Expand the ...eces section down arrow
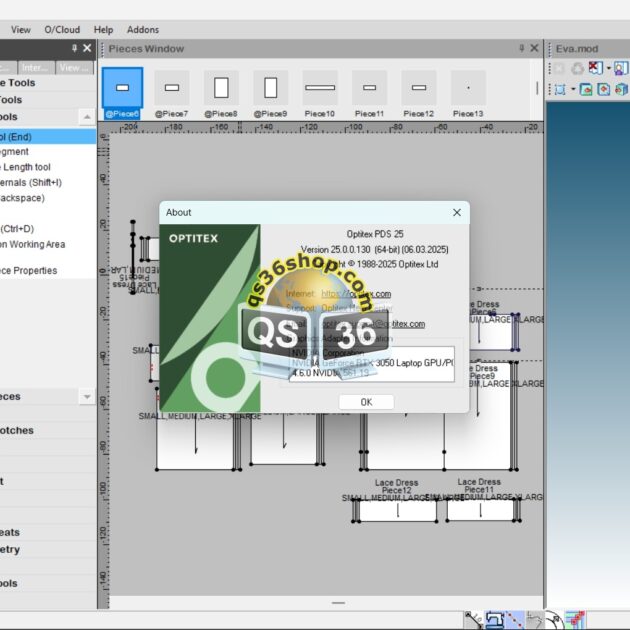This screenshot has width=630, height=630. click(87, 397)
